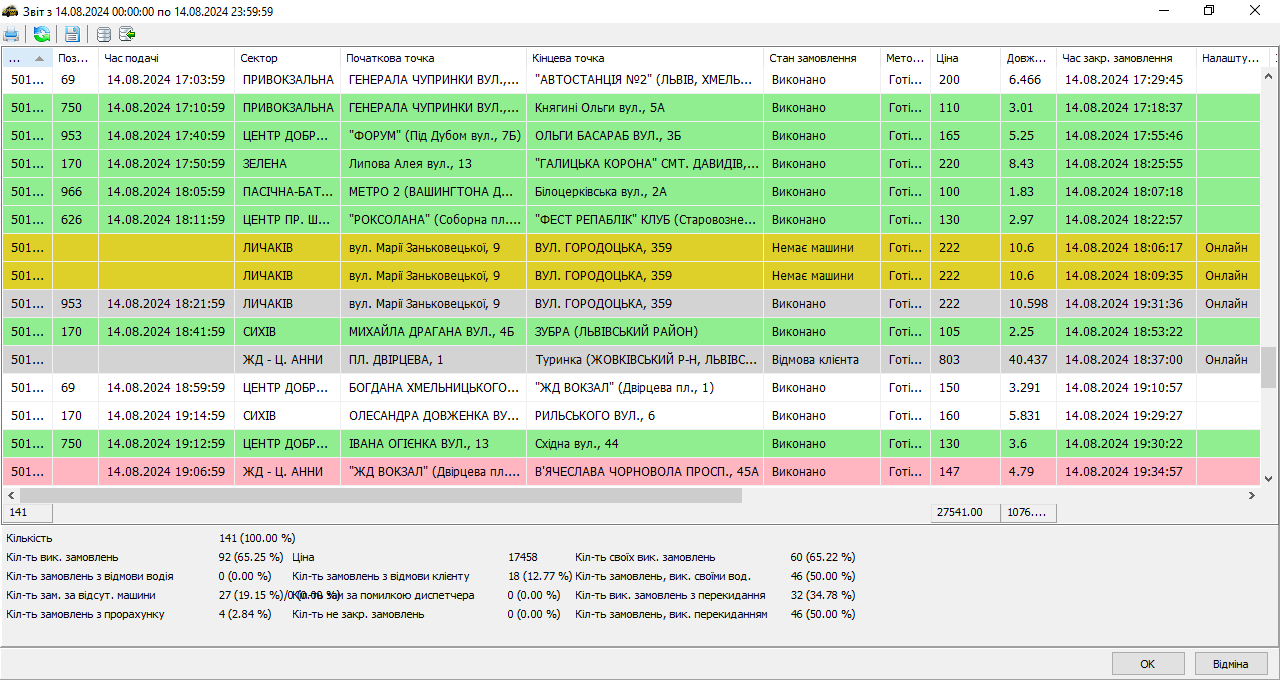Click the database icon with green arrow
Screen dimensions: 1280x680
127,35
